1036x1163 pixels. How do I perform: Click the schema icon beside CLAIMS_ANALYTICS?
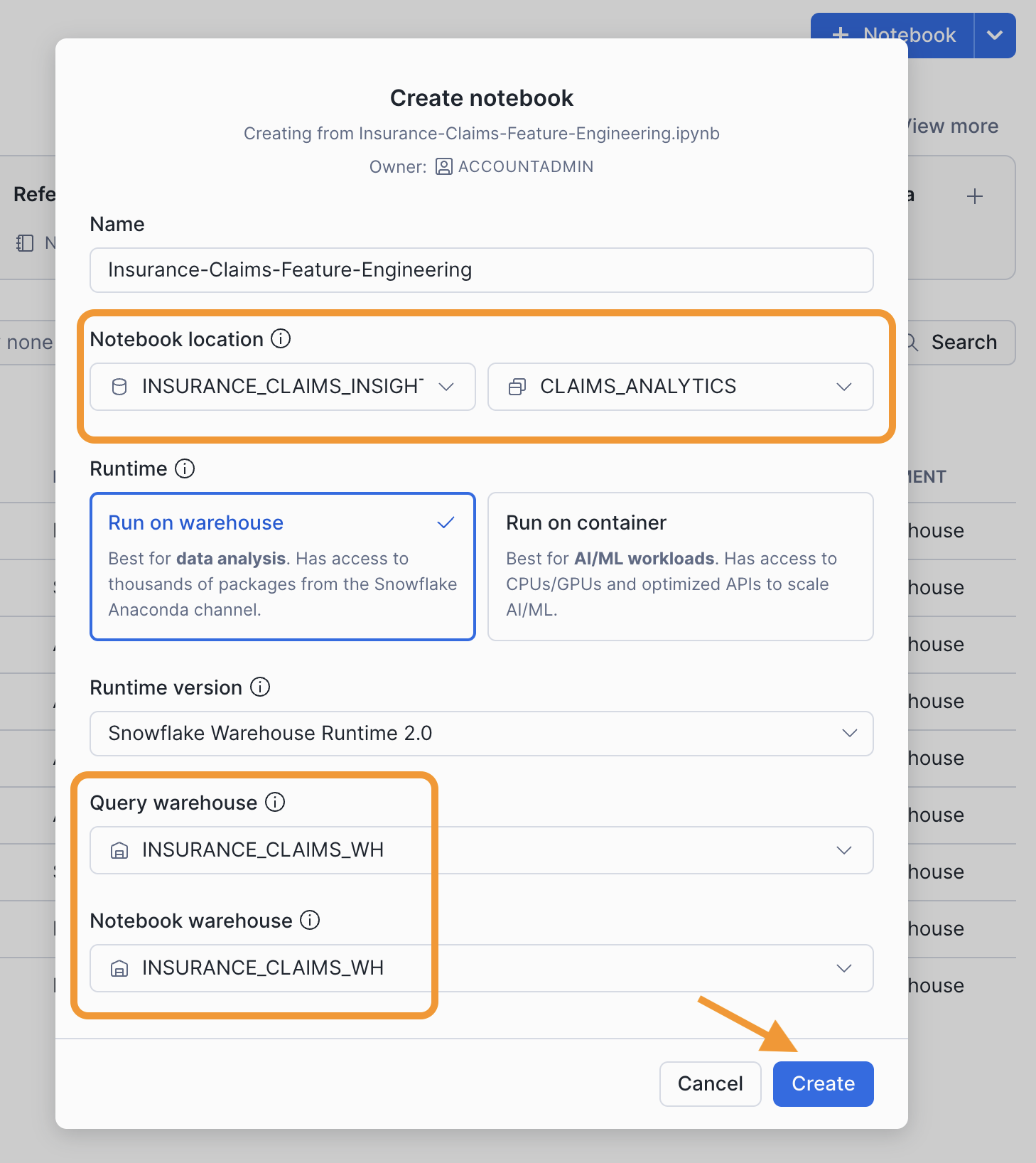point(517,387)
